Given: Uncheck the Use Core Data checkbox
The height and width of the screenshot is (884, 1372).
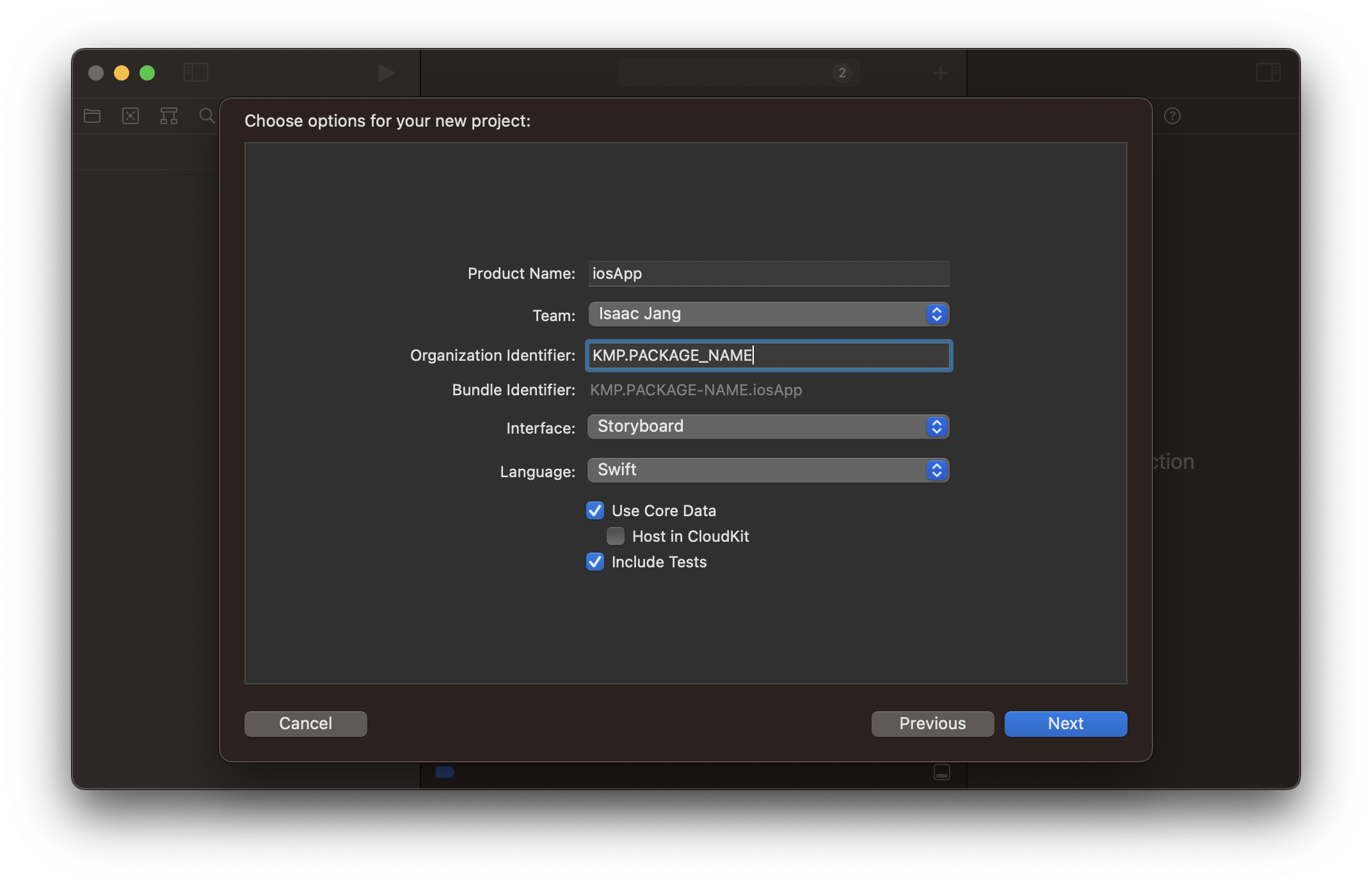Looking at the screenshot, I should tap(595, 510).
